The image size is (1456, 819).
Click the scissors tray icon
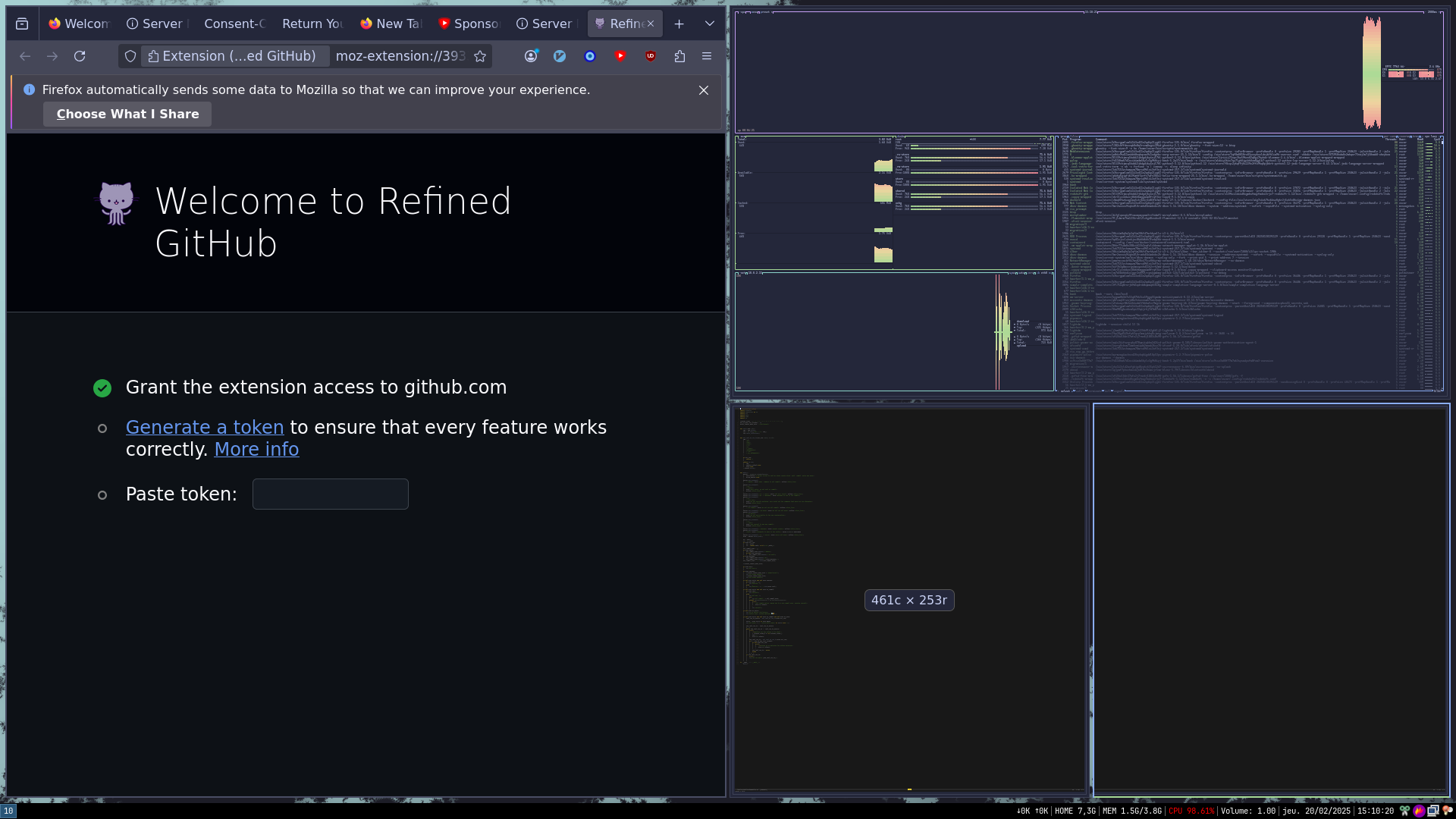coord(1404,811)
